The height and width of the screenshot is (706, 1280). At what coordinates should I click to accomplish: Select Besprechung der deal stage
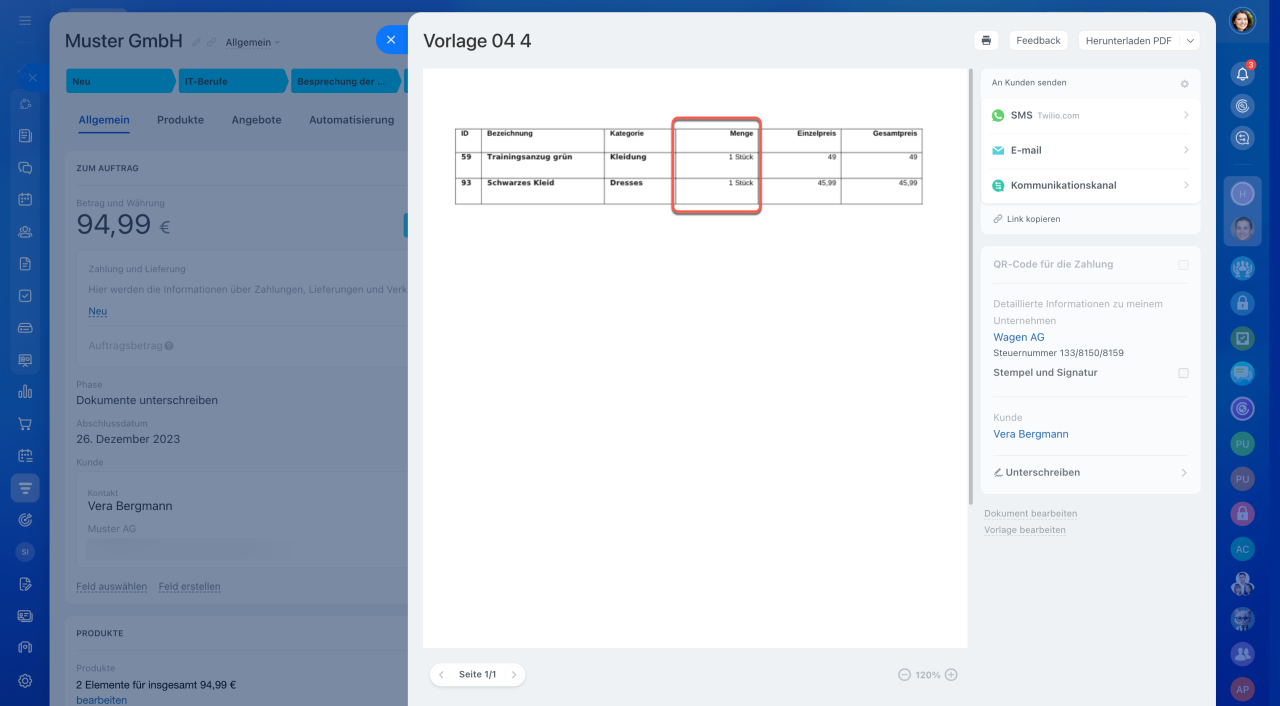pyautogui.click(x=345, y=81)
